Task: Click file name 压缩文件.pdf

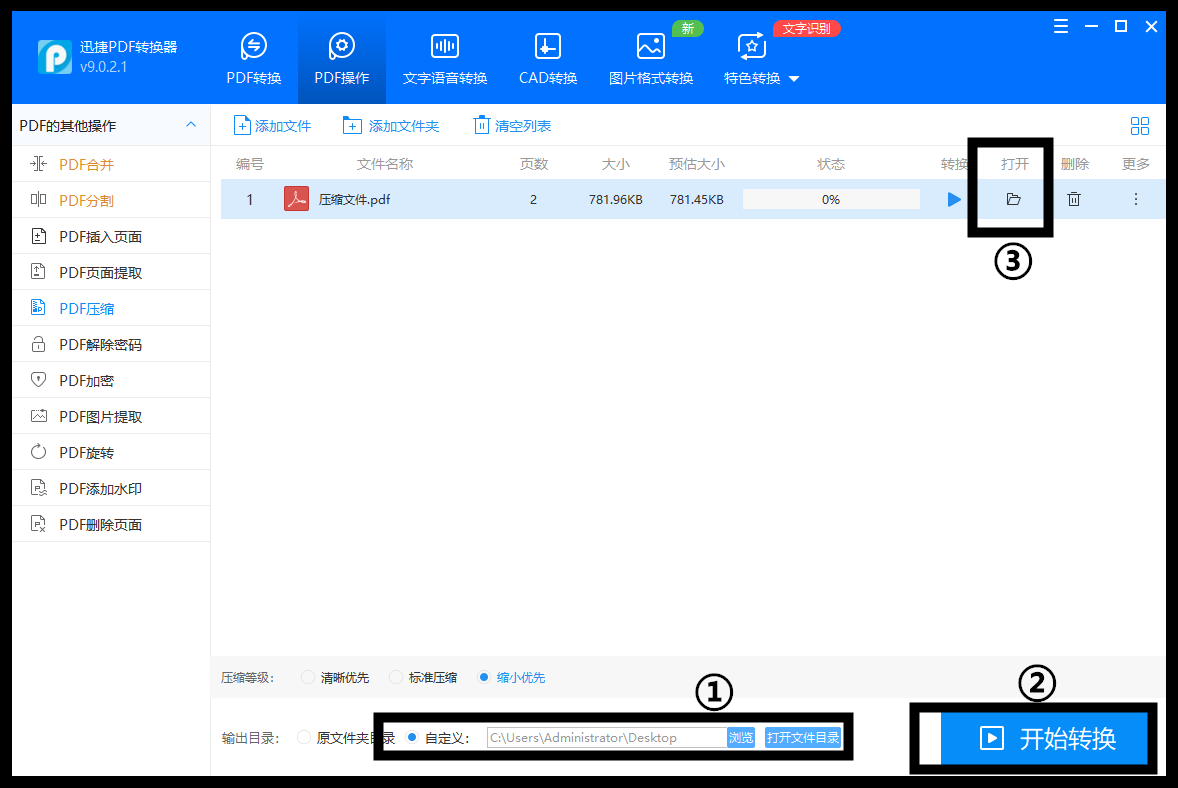Action: (355, 200)
